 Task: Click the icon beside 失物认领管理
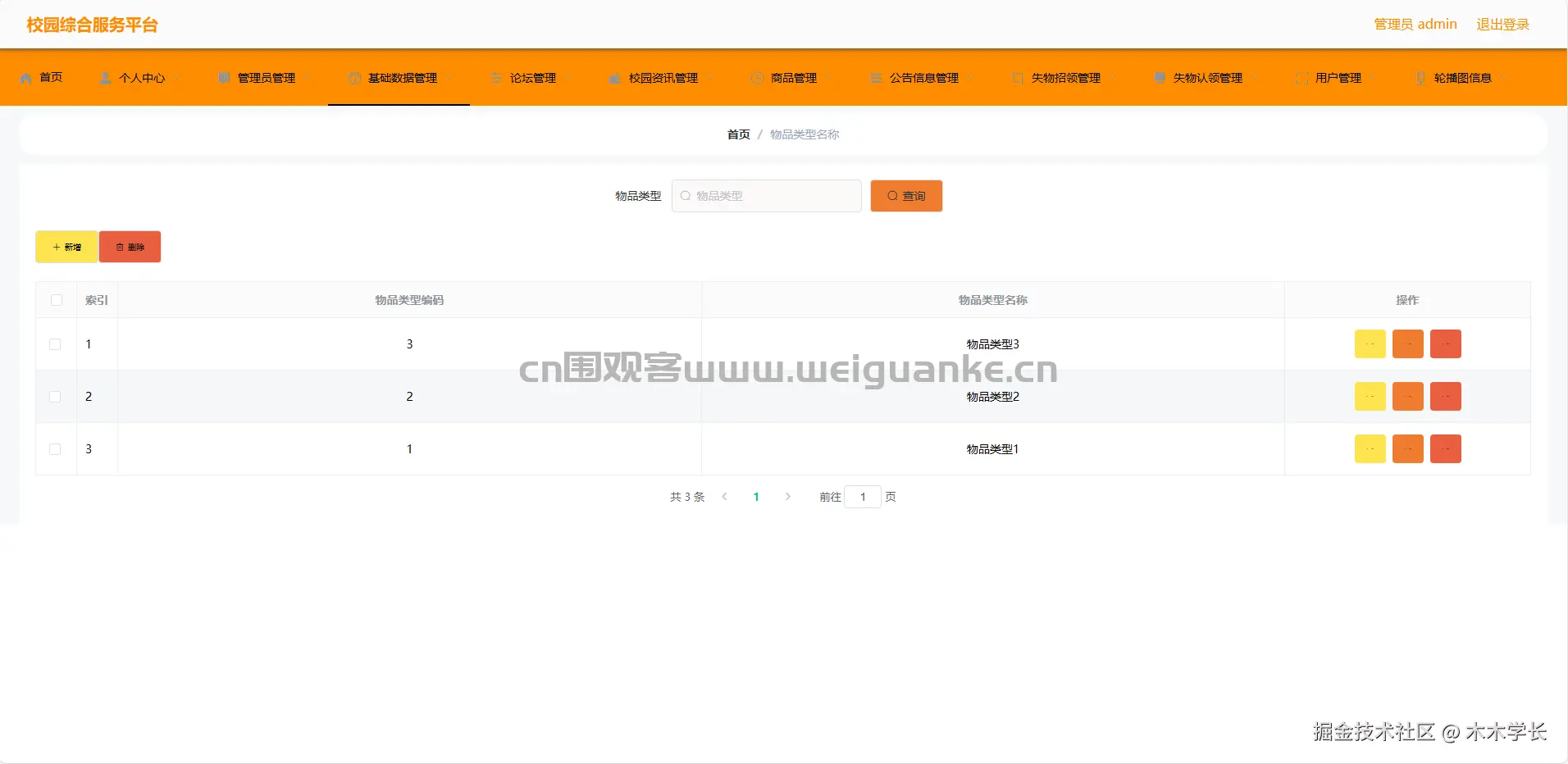tap(1160, 78)
